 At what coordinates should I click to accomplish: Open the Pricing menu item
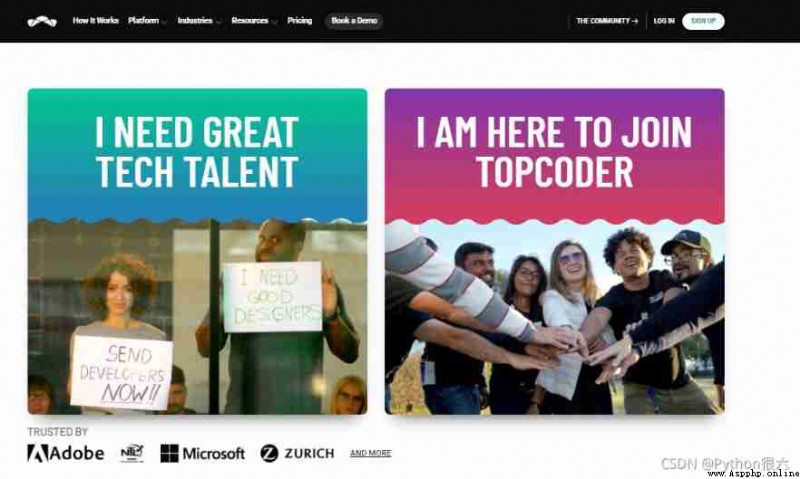tap(299, 21)
